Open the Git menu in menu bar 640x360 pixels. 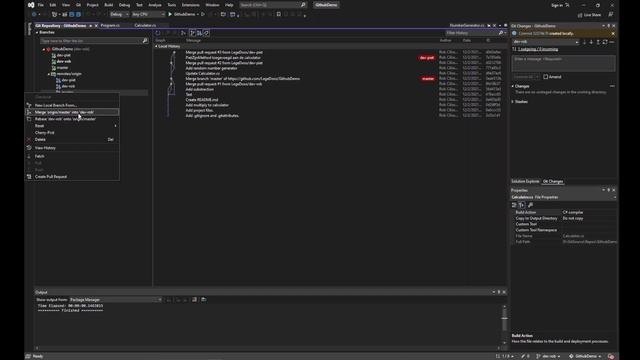[78, 5]
